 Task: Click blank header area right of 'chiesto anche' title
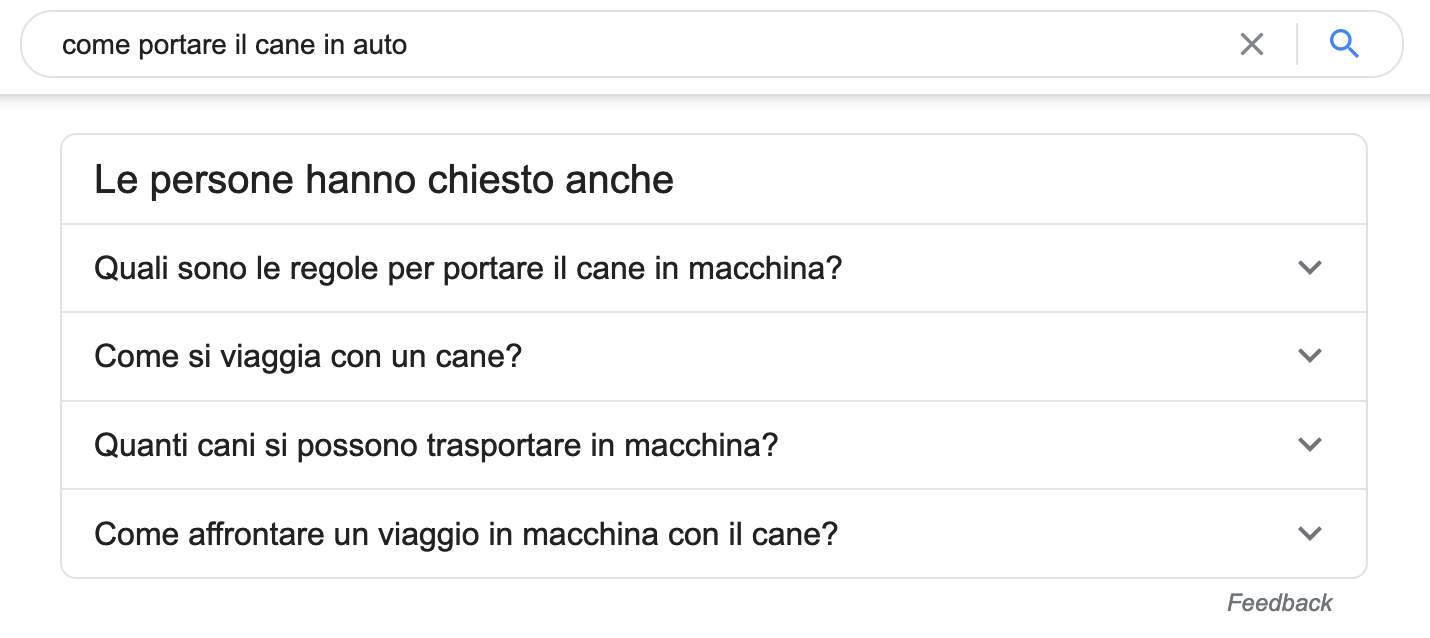(1000, 180)
